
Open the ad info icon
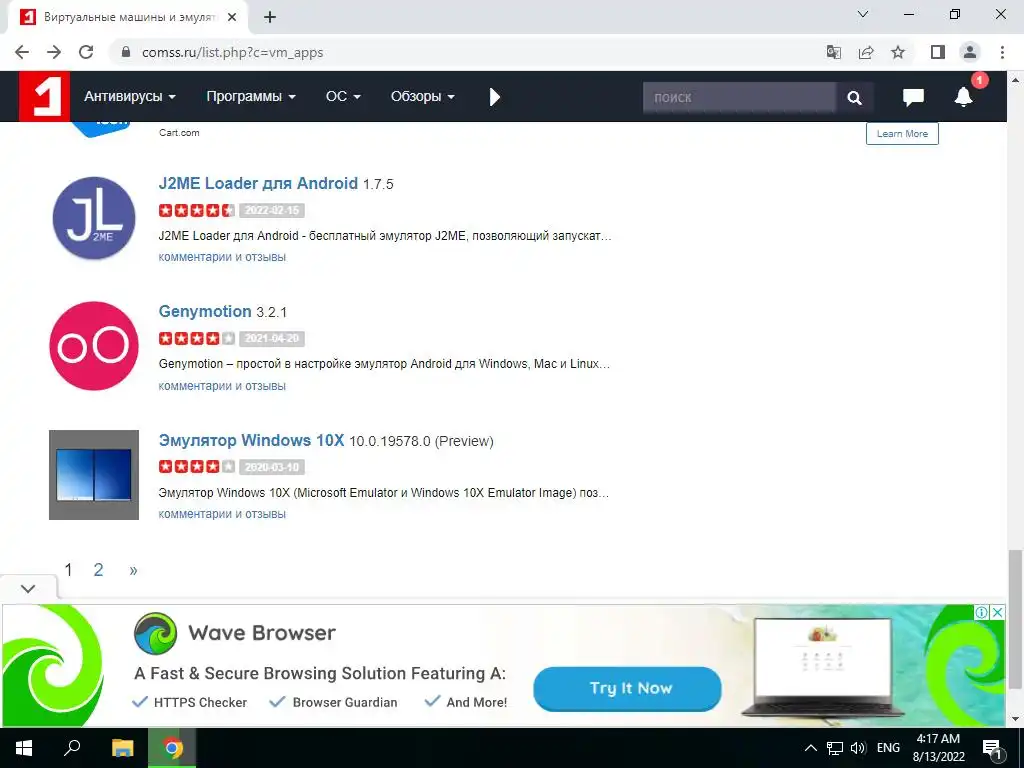click(x=982, y=613)
